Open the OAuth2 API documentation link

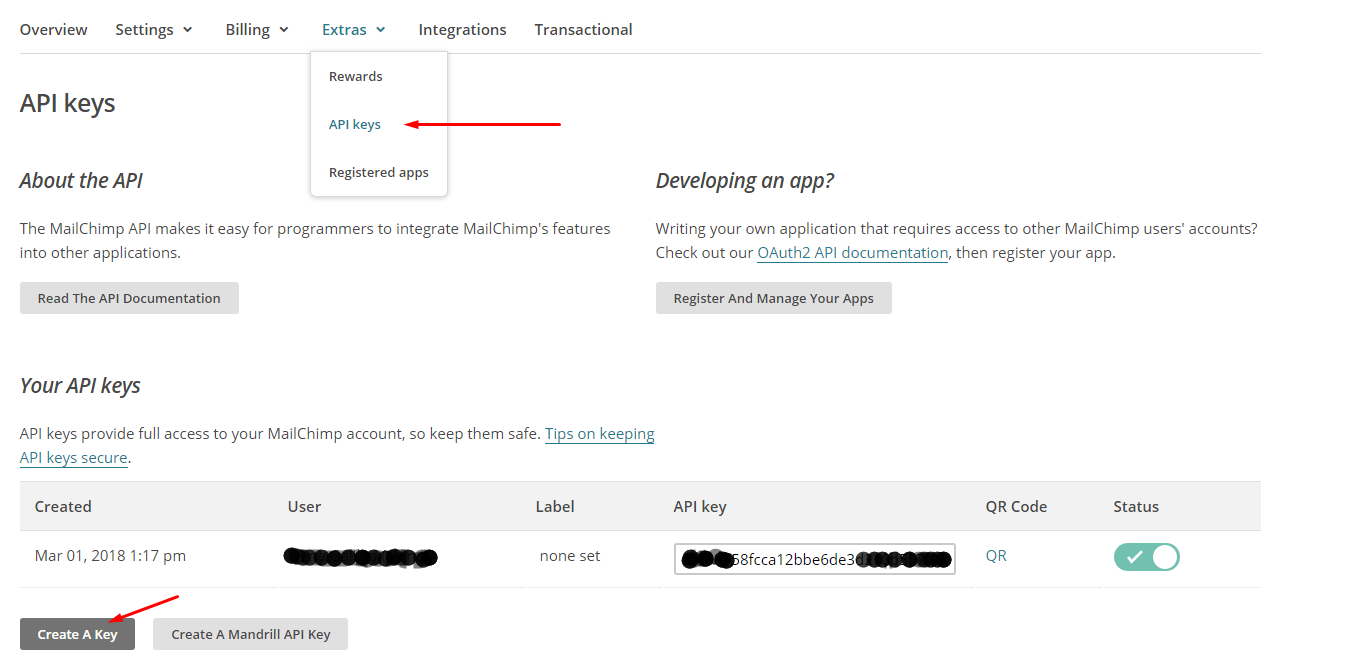852,253
